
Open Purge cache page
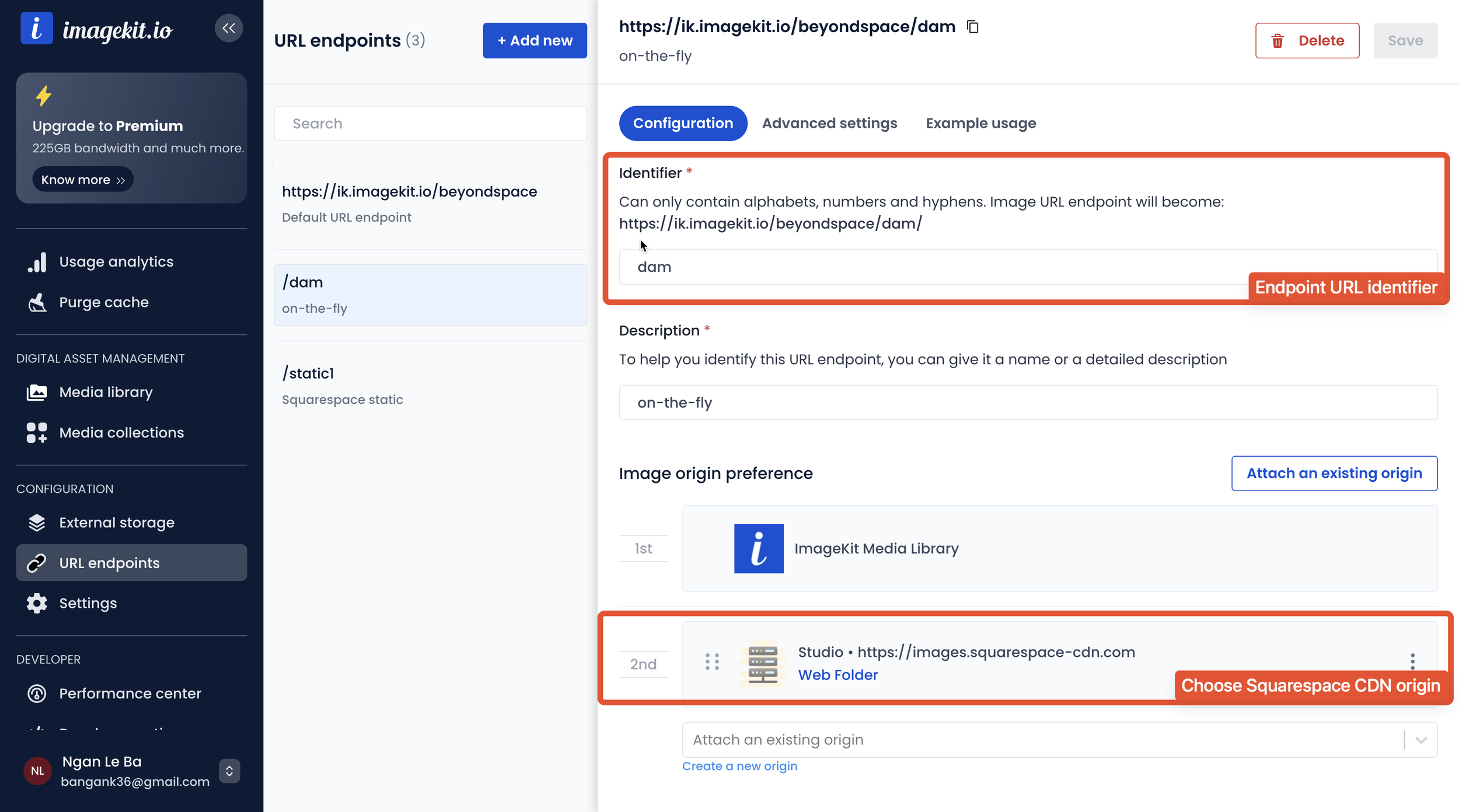click(x=104, y=302)
